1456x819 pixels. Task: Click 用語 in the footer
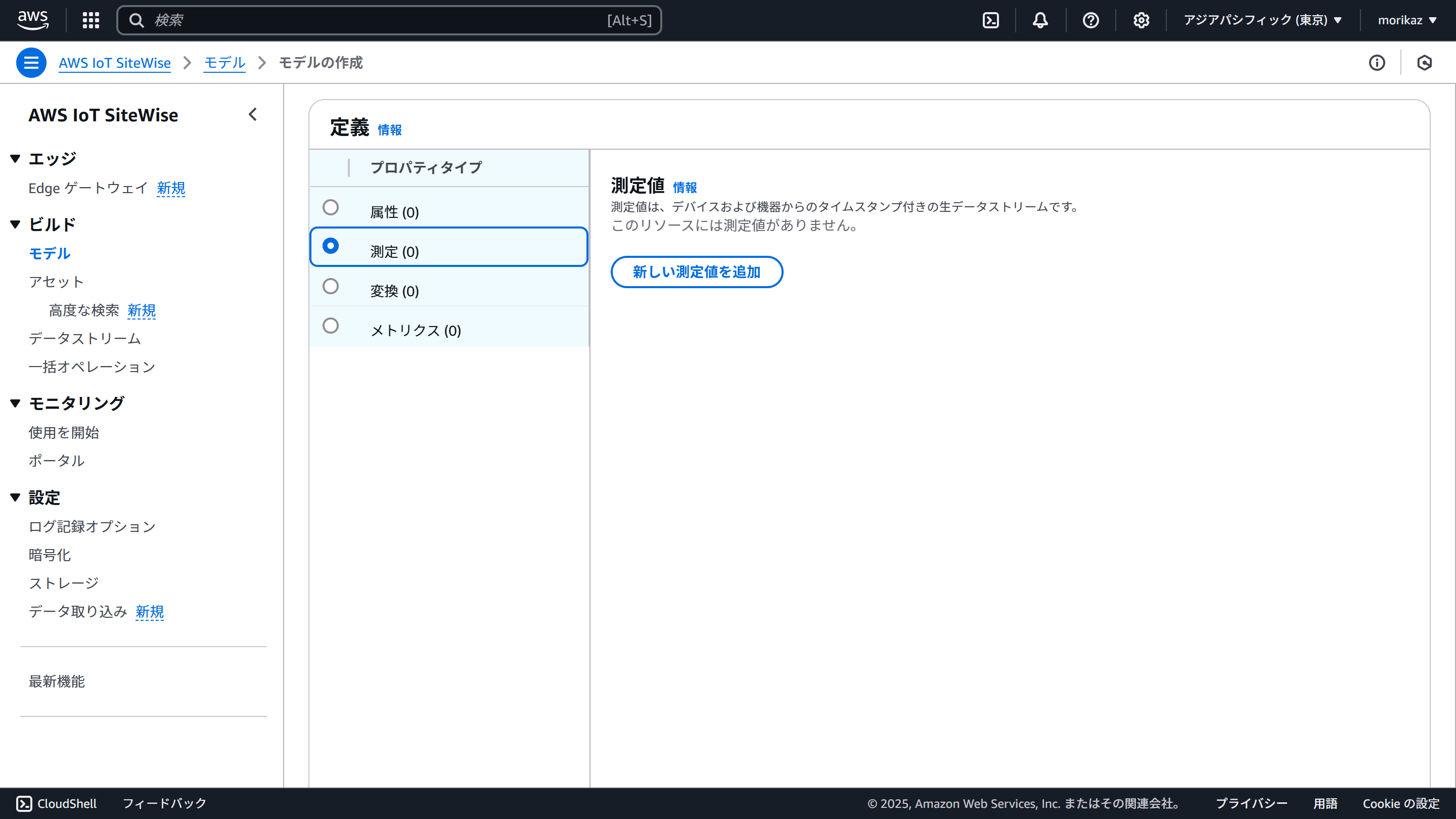(1325, 803)
